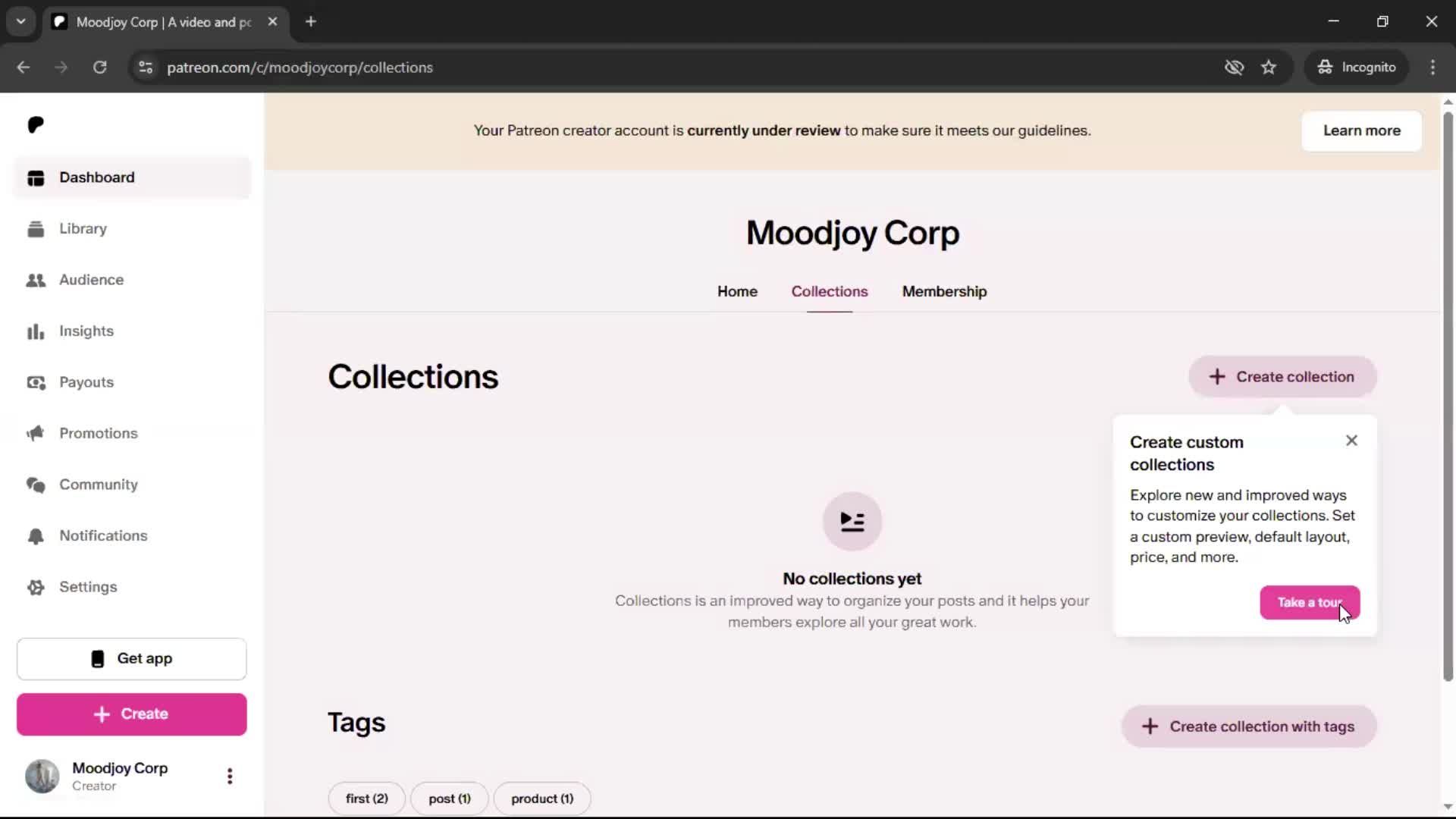Click the Moodjoy Corp profile avatar
The width and height of the screenshot is (1456, 819).
click(x=42, y=776)
